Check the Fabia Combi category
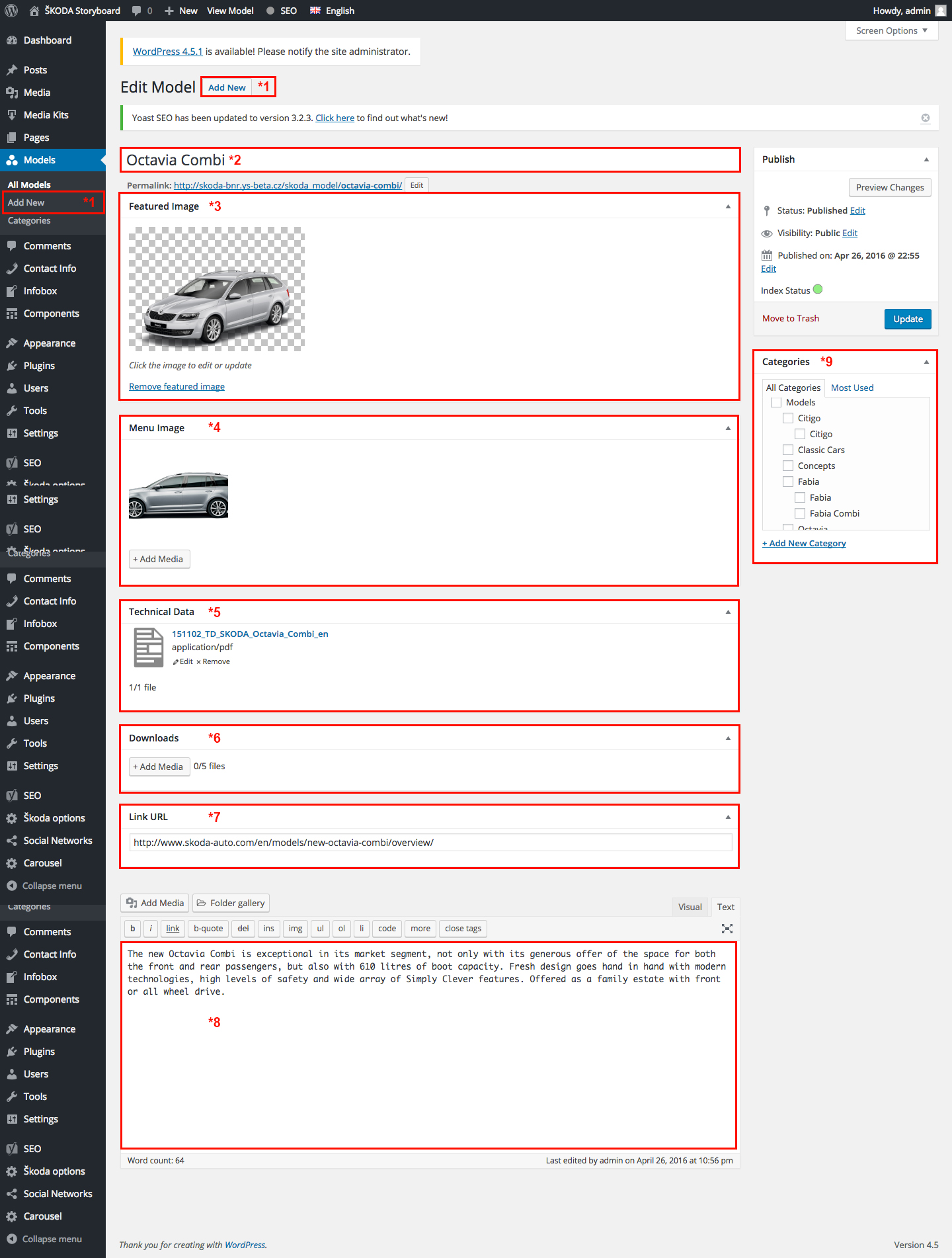Screen dimensions: 952x1258 (800, 513)
